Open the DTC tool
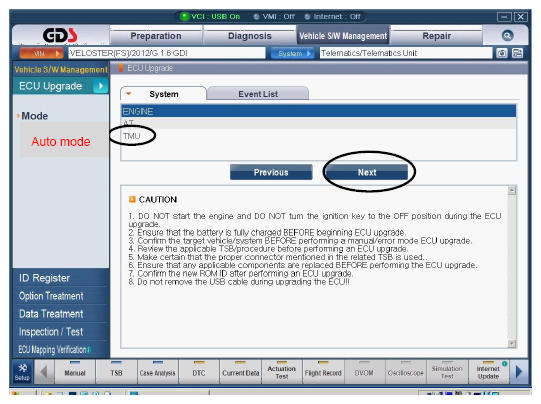This screenshot has width=541, height=404. point(199,372)
